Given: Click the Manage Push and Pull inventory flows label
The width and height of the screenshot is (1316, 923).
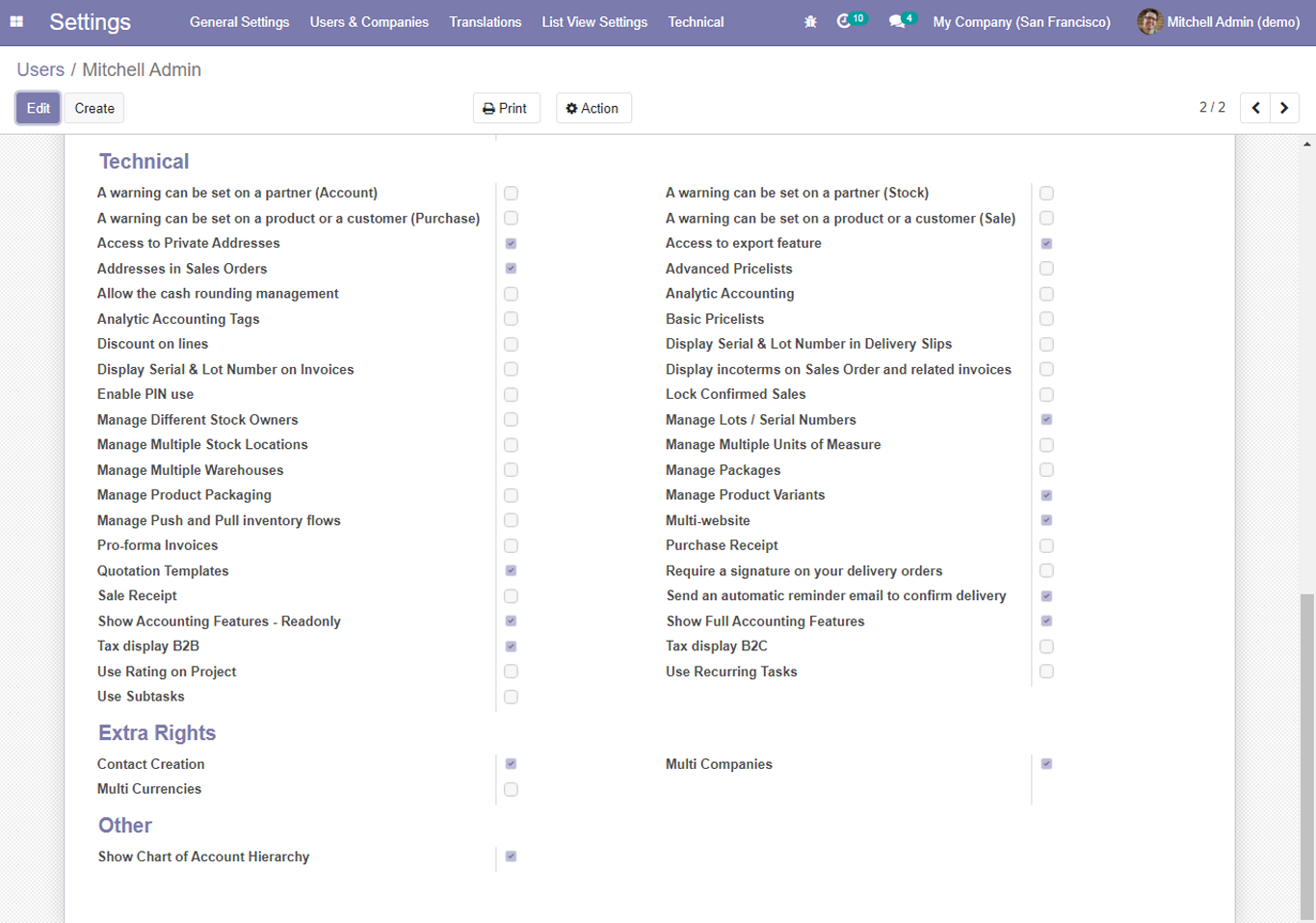Looking at the screenshot, I should click(x=219, y=520).
